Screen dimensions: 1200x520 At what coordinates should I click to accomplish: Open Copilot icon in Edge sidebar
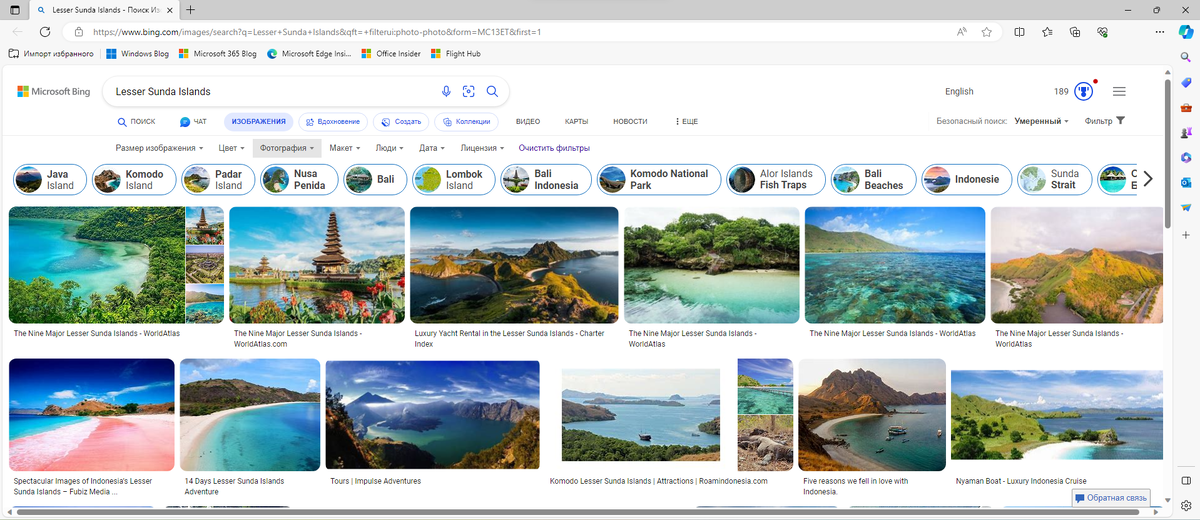[1185, 32]
